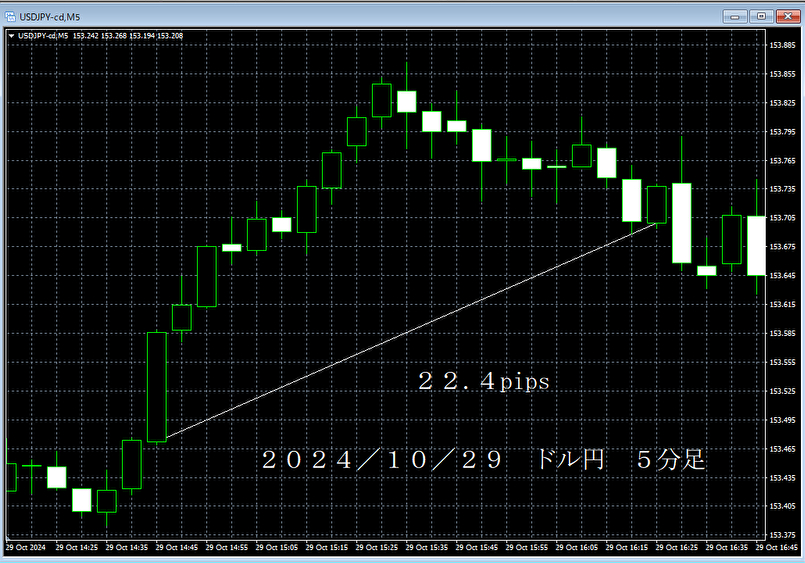Viewport: 805px width, 563px height.
Task: Click the 29 Oct 16:35 time axis label
Action: coord(726,547)
